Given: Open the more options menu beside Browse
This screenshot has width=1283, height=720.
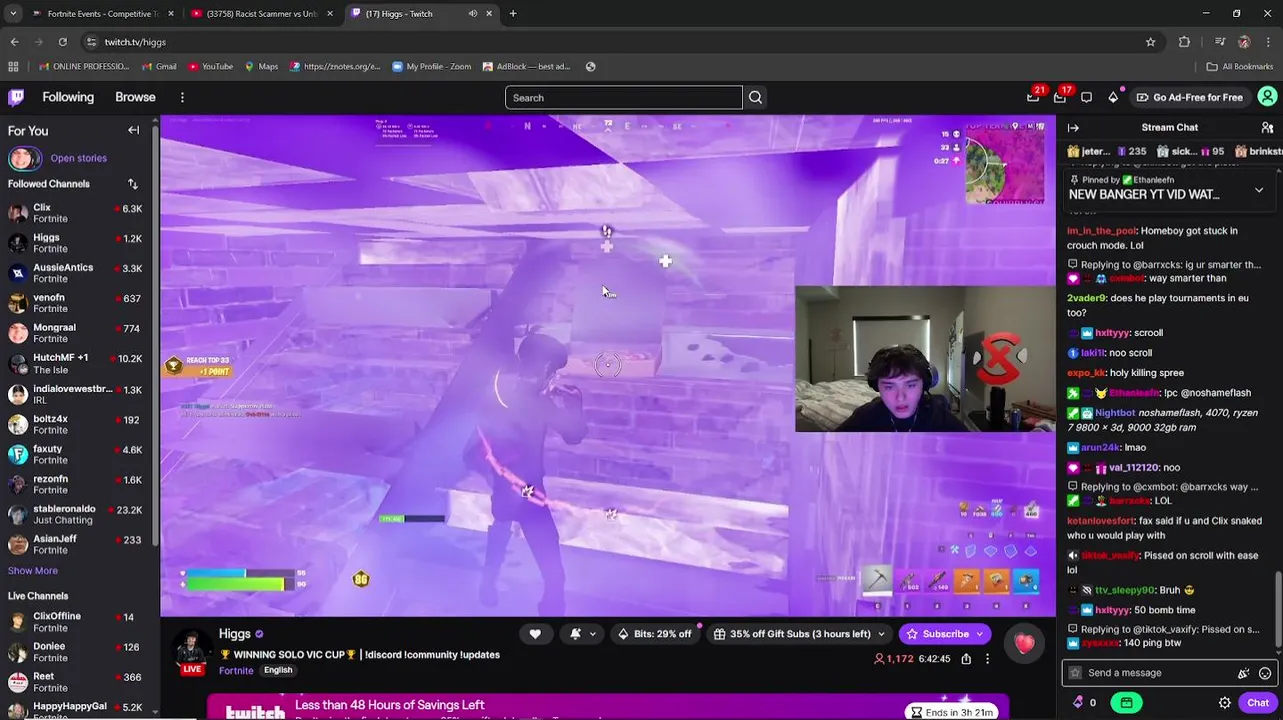Looking at the screenshot, I should pos(182,97).
